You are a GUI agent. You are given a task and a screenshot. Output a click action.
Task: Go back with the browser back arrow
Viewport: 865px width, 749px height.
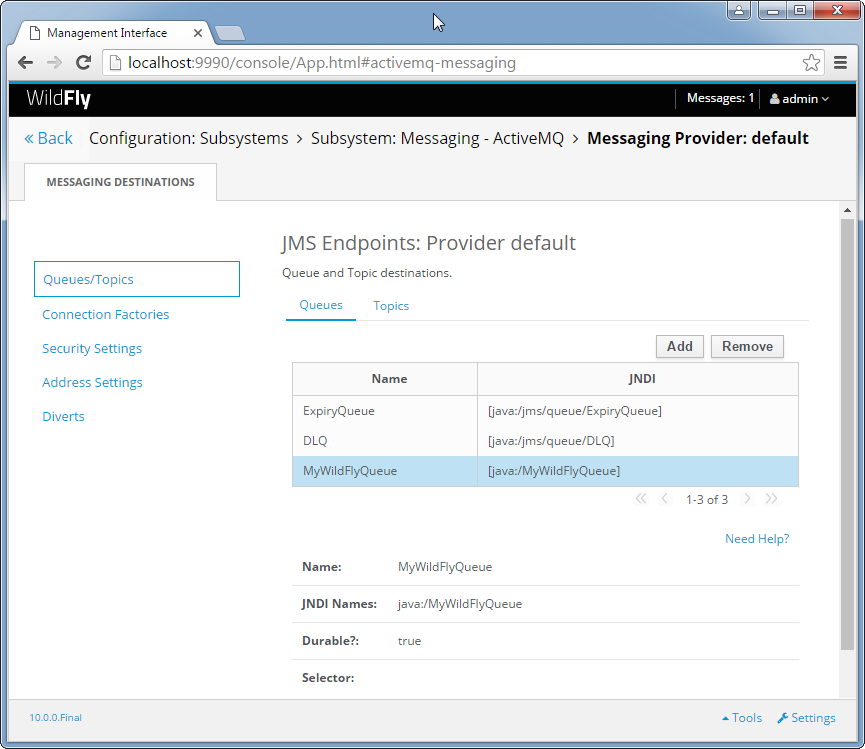click(25, 62)
